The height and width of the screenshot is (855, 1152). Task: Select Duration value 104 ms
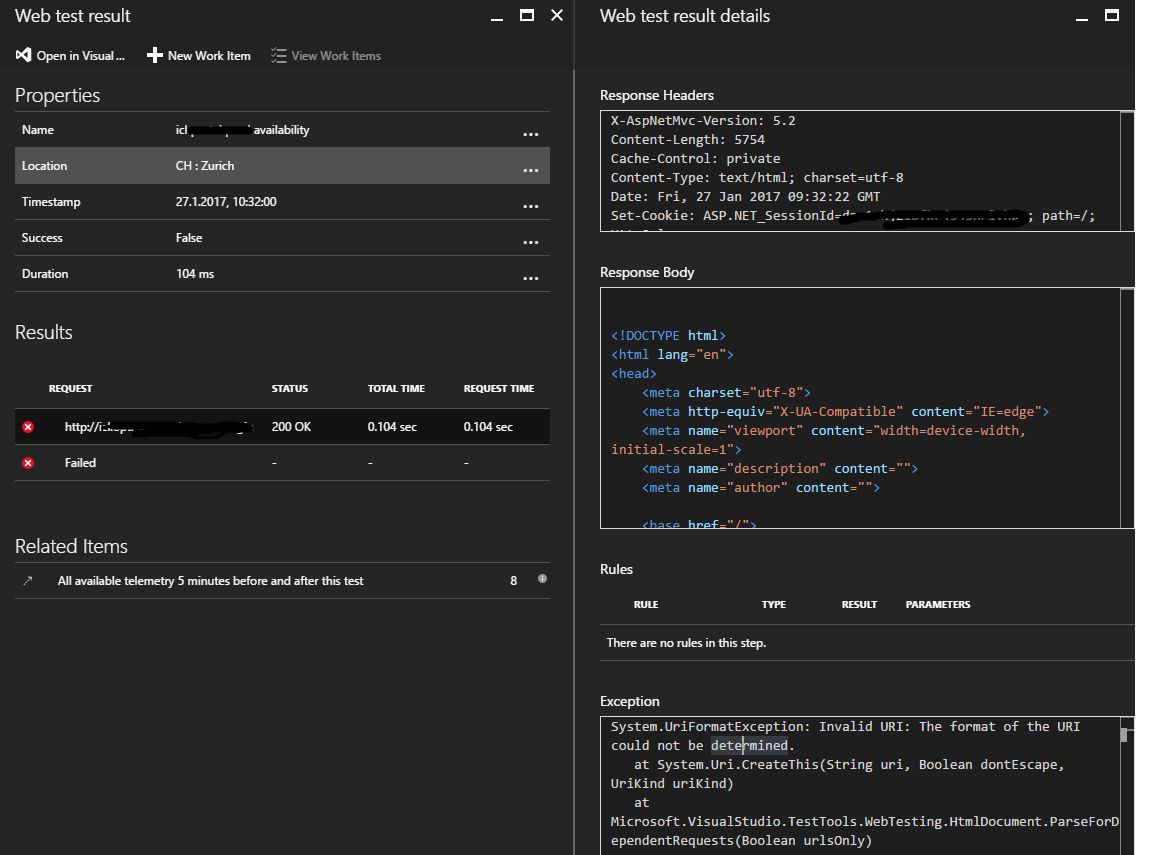point(195,273)
